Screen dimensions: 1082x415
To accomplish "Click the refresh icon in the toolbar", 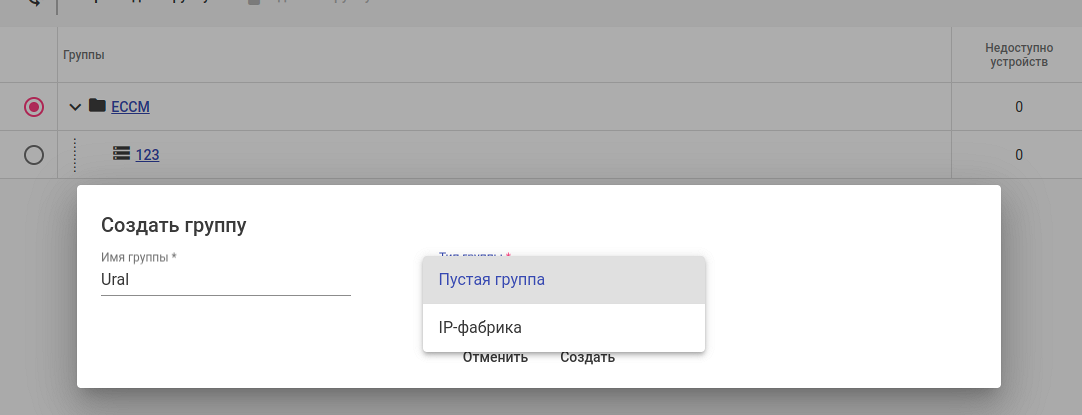I will (x=36, y=4).
